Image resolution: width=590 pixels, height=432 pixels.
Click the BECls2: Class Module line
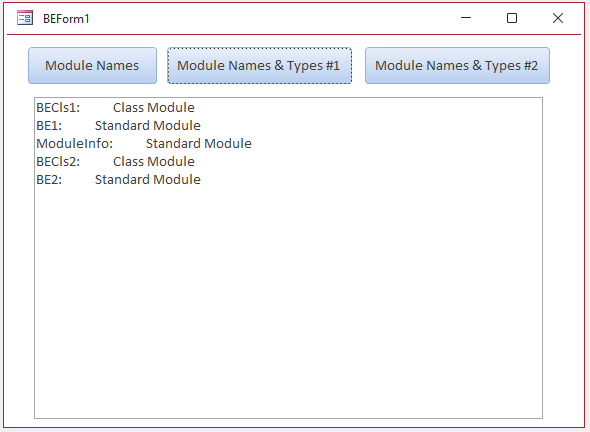[x=116, y=162]
